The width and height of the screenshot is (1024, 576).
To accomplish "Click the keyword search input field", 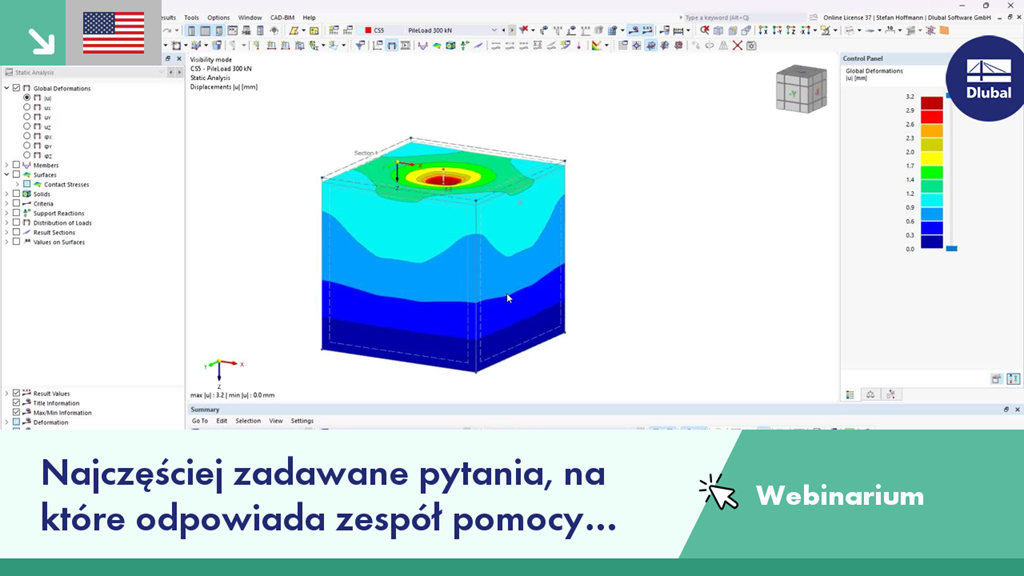I will coord(744,18).
